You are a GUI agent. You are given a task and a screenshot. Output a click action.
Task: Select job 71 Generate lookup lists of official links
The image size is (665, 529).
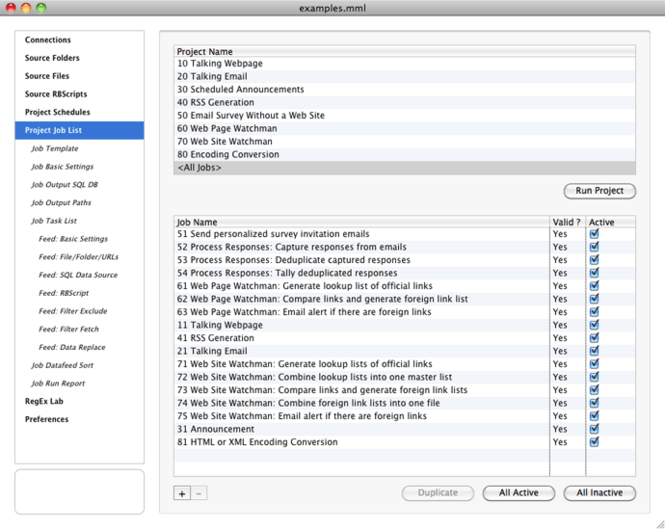point(405,364)
